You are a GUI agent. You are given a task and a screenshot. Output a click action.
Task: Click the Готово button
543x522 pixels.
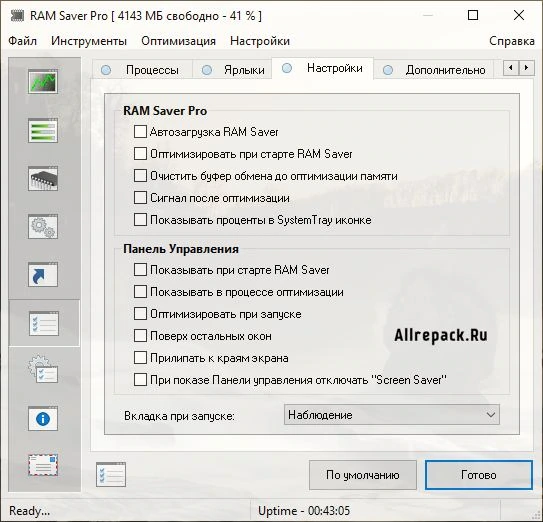point(479,475)
